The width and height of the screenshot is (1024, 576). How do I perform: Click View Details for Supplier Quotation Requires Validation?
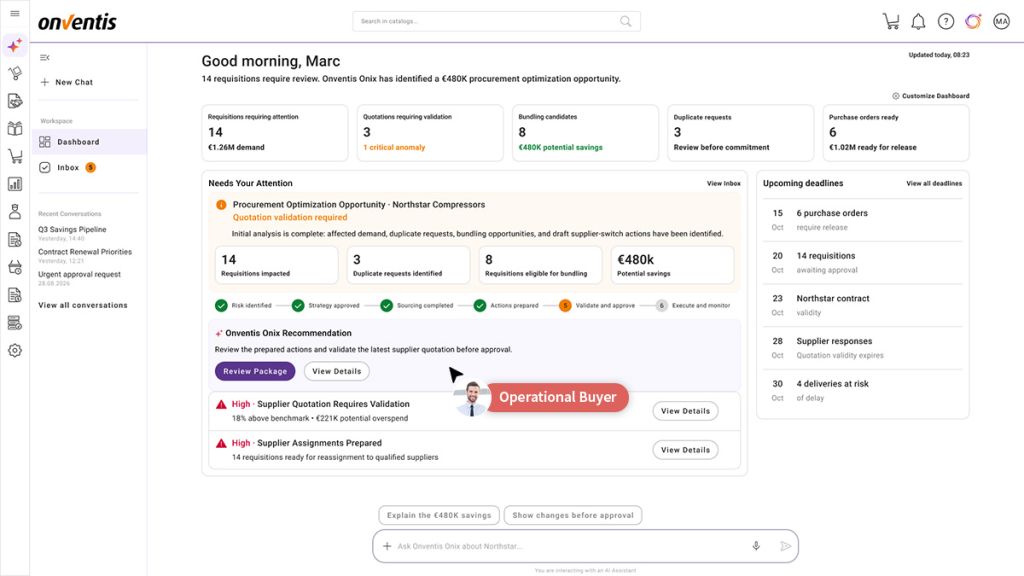685,411
